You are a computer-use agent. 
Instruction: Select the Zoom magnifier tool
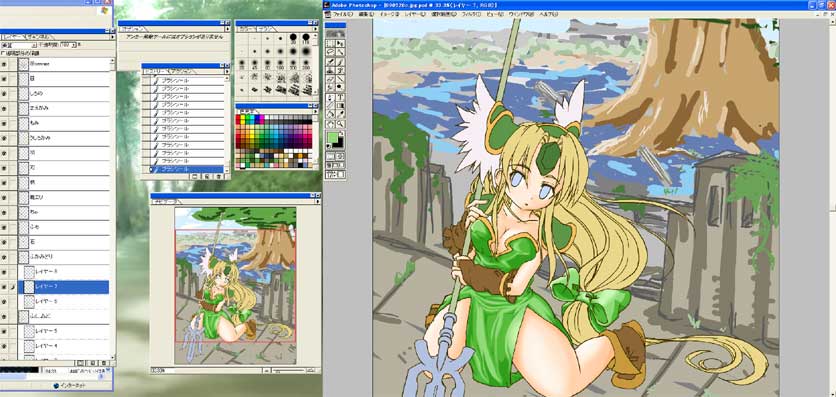pyautogui.click(x=341, y=124)
